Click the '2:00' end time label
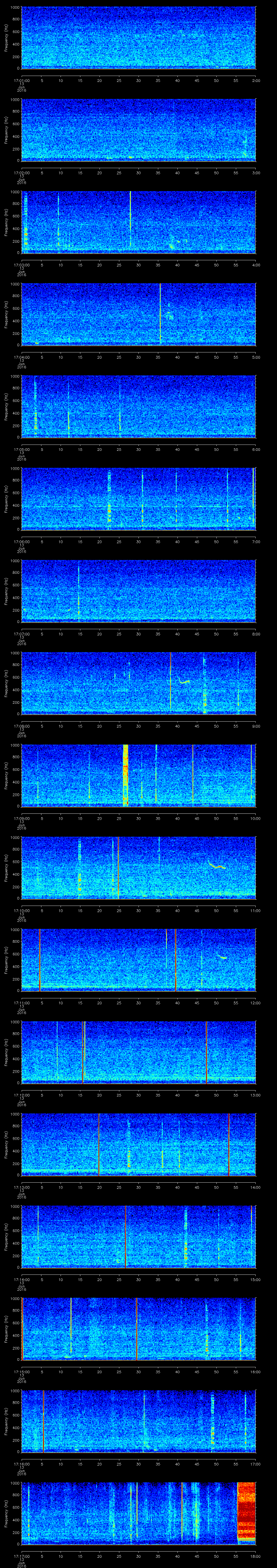This screenshot has height=1568, width=277. coord(256,80)
